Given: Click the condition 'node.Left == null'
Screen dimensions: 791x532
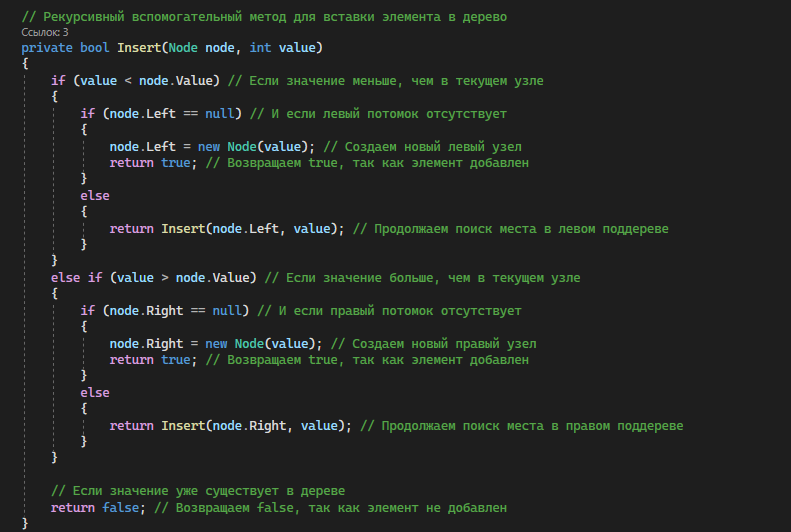Looking at the screenshot, I should click(x=172, y=113).
